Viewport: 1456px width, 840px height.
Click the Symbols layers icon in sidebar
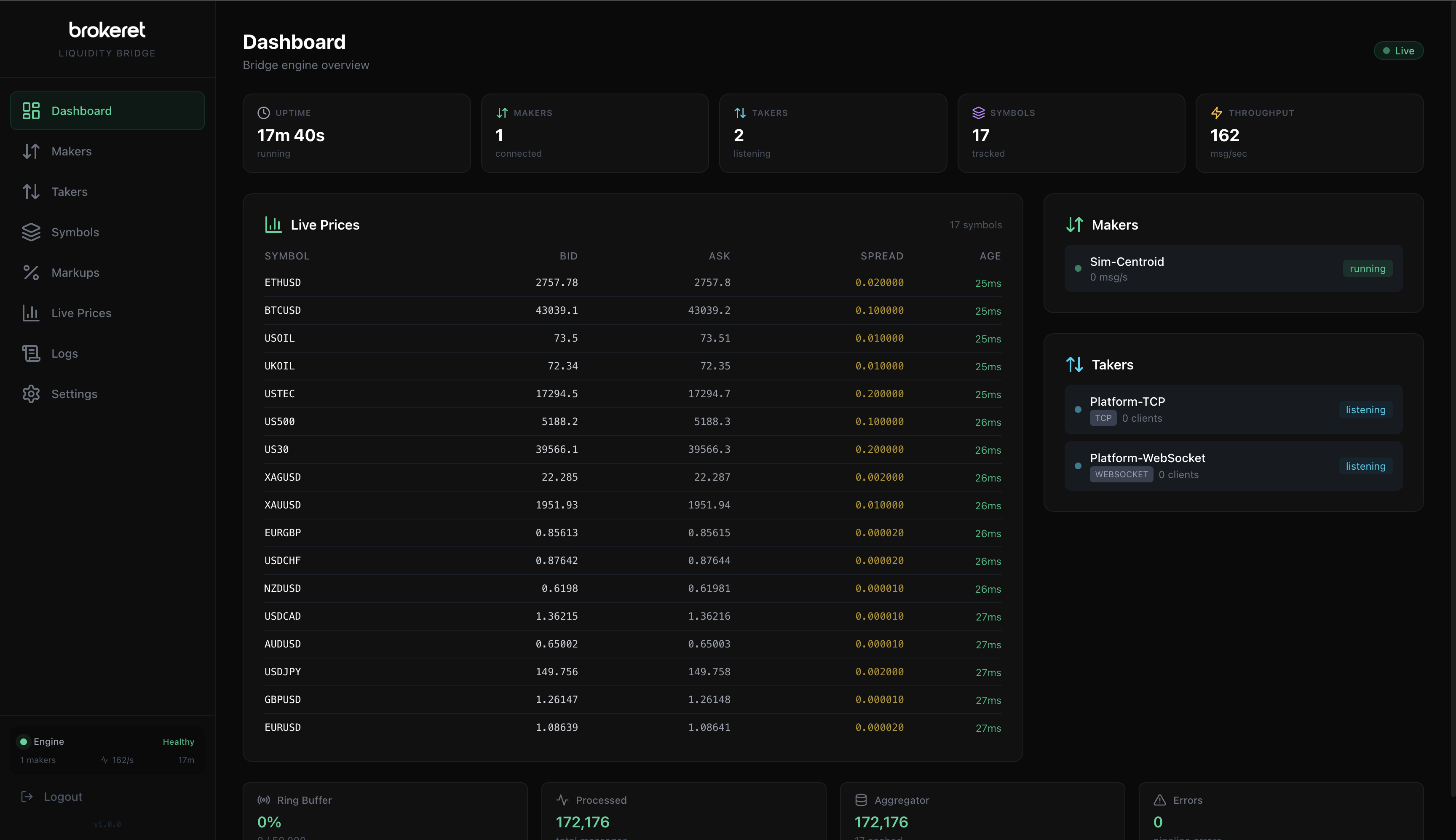(x=31, y=232)
